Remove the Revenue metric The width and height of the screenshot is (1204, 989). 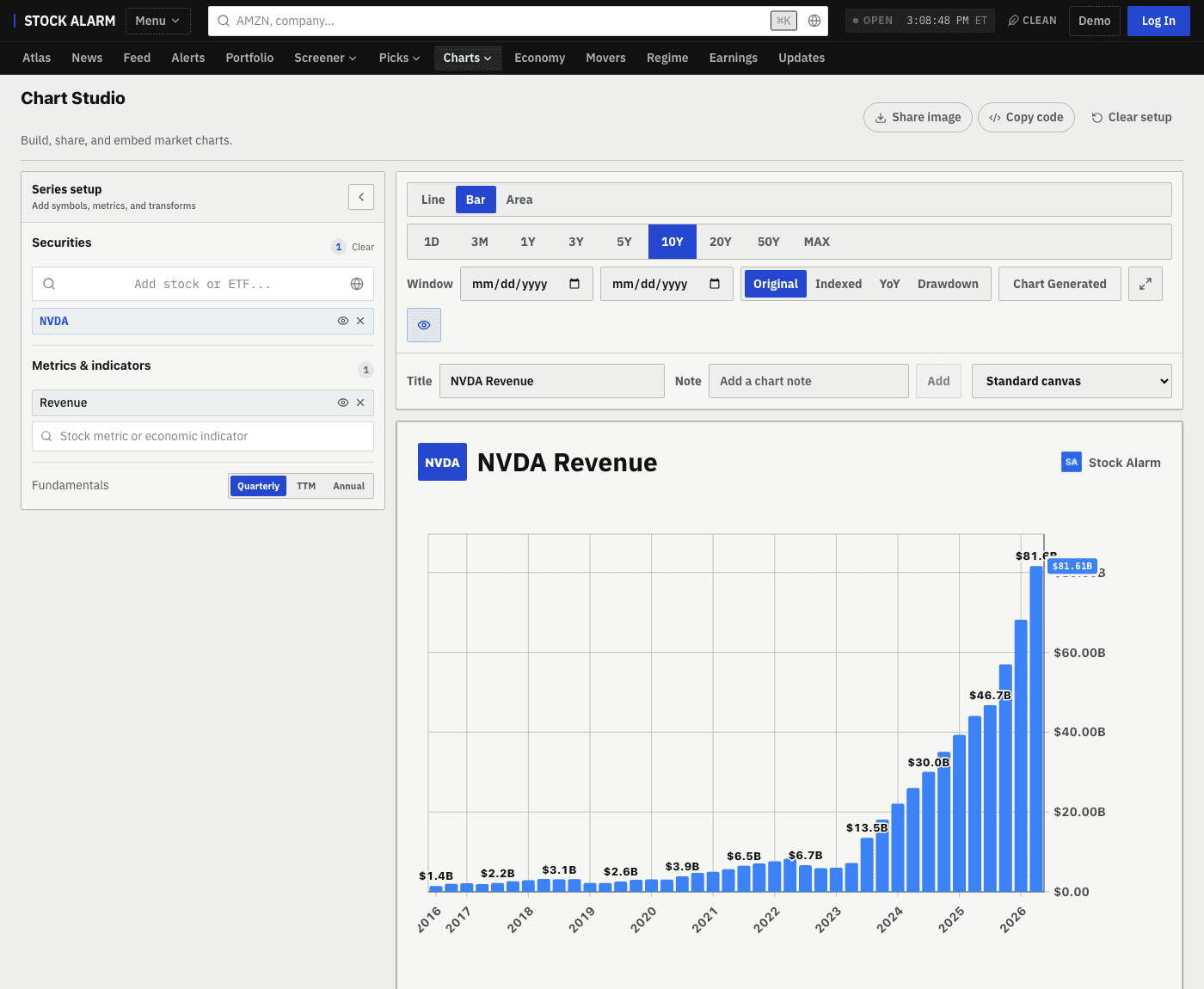(360, 402)
